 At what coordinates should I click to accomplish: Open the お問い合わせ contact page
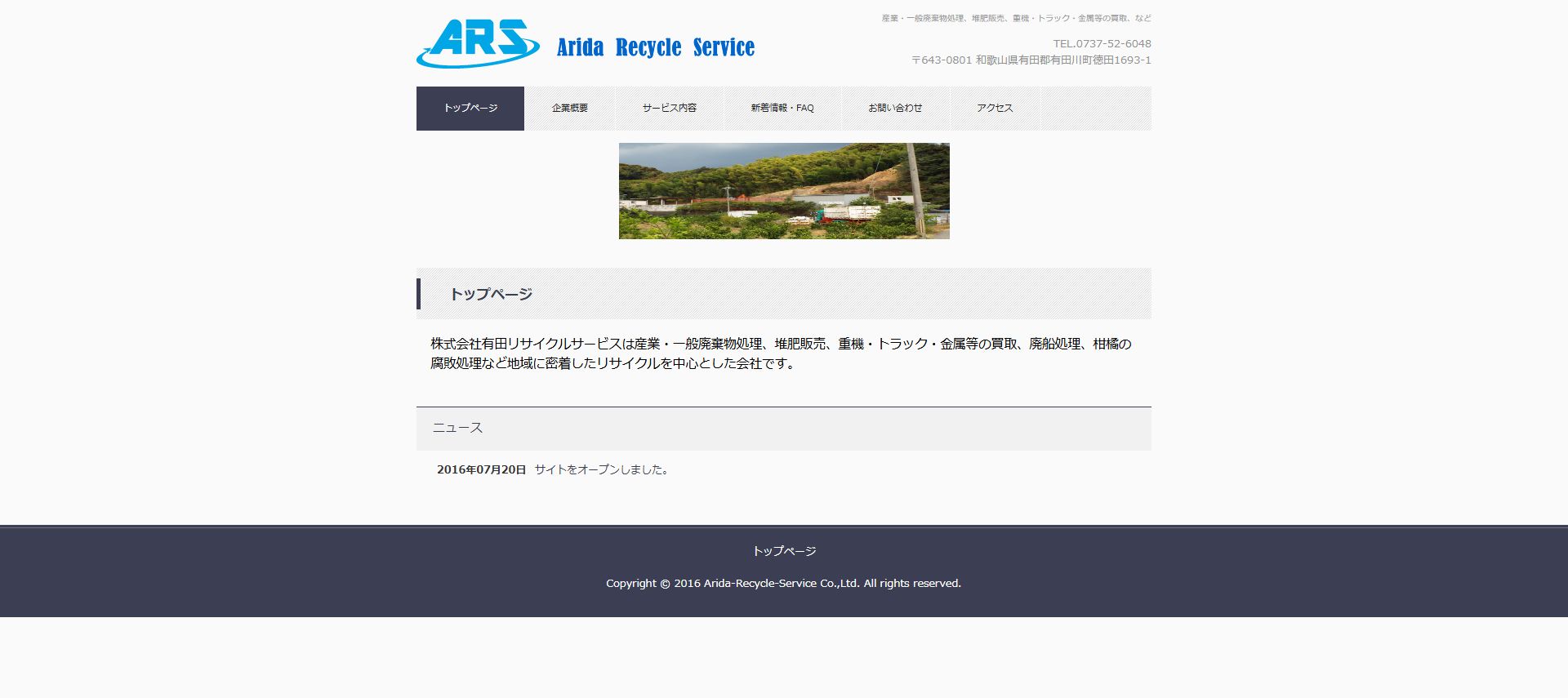895,109
